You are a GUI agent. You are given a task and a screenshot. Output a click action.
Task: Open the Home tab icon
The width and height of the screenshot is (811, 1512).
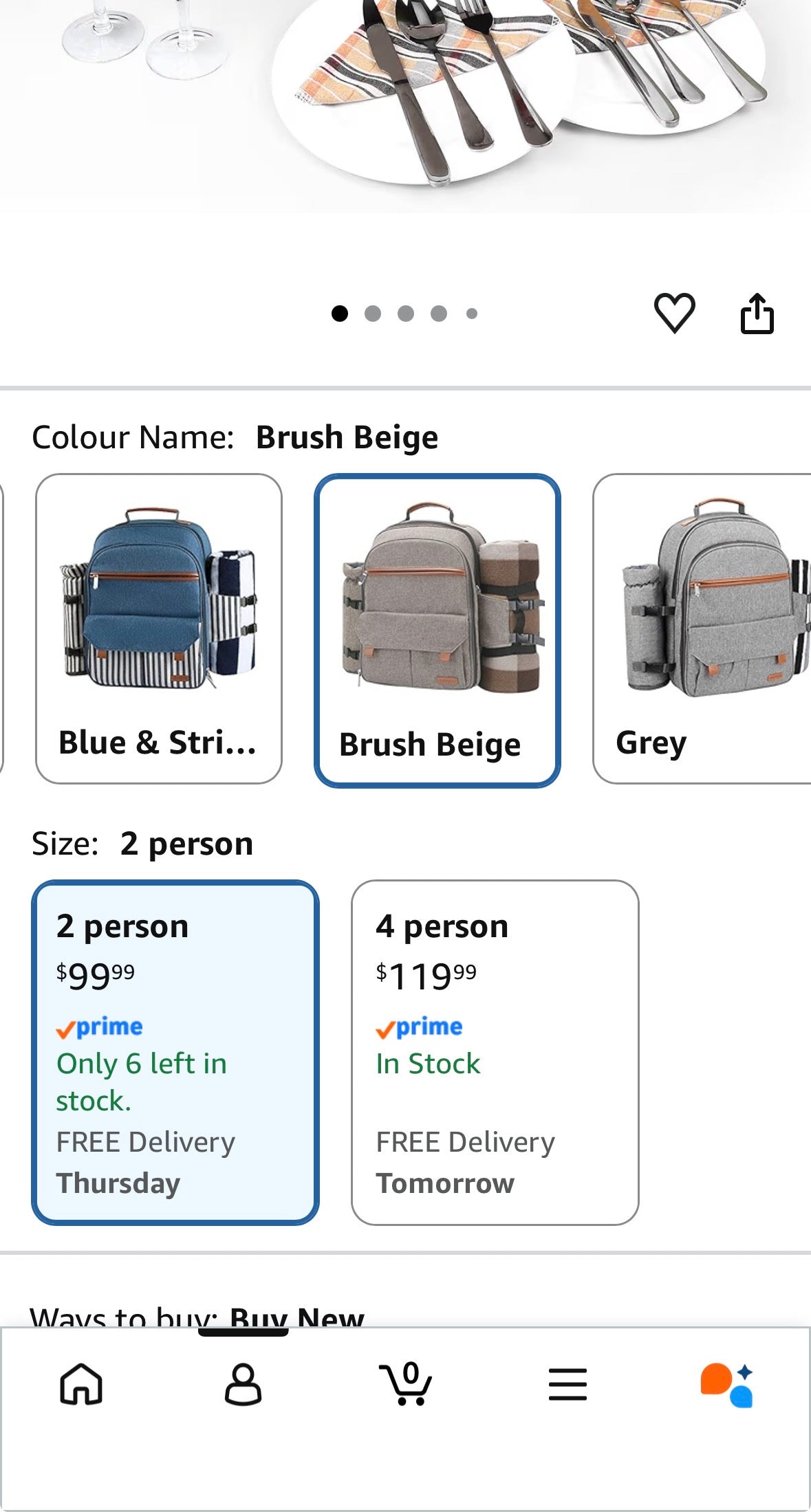pos(81,1383)
